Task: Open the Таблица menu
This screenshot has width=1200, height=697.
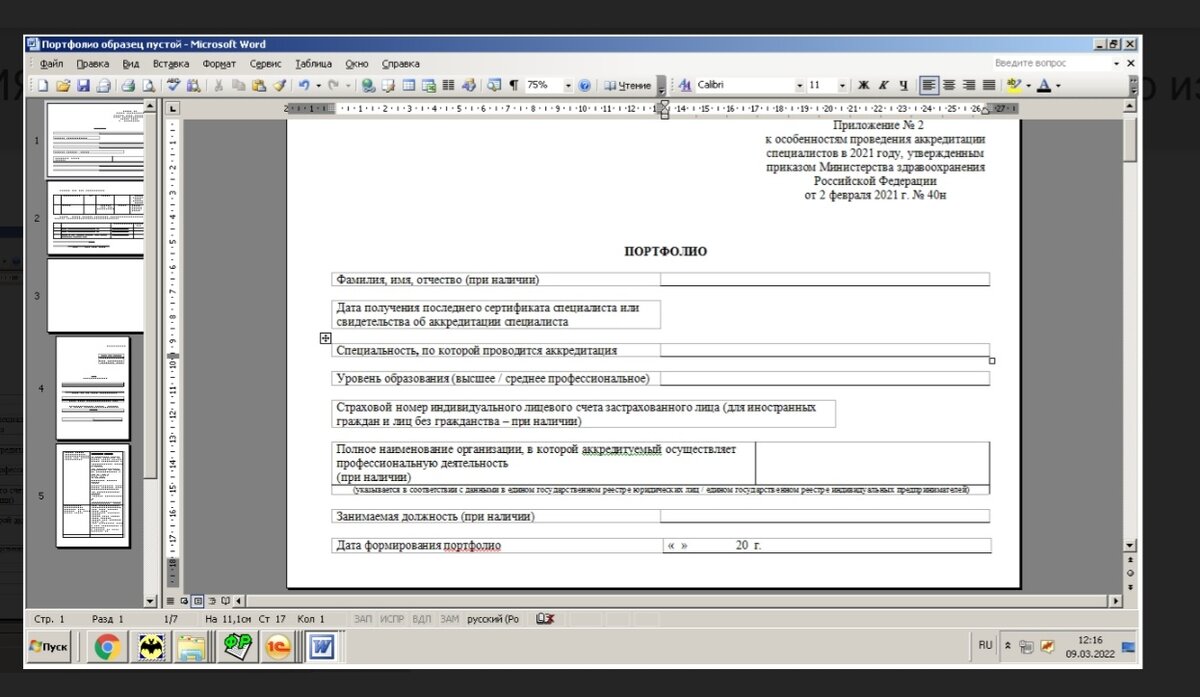Action: click(313, 63)
